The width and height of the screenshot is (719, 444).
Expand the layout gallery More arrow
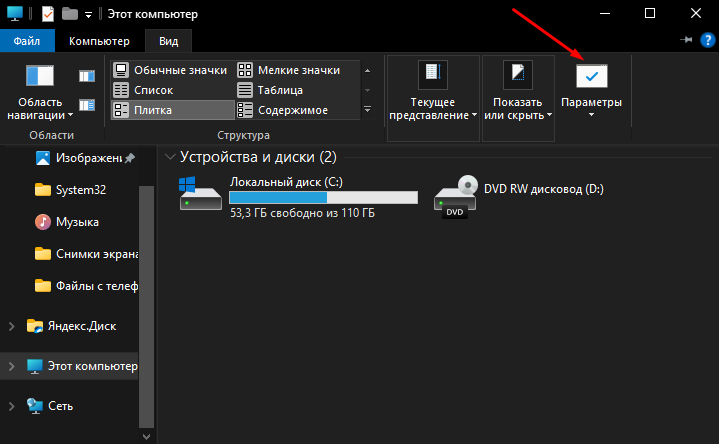coord(367,110)
